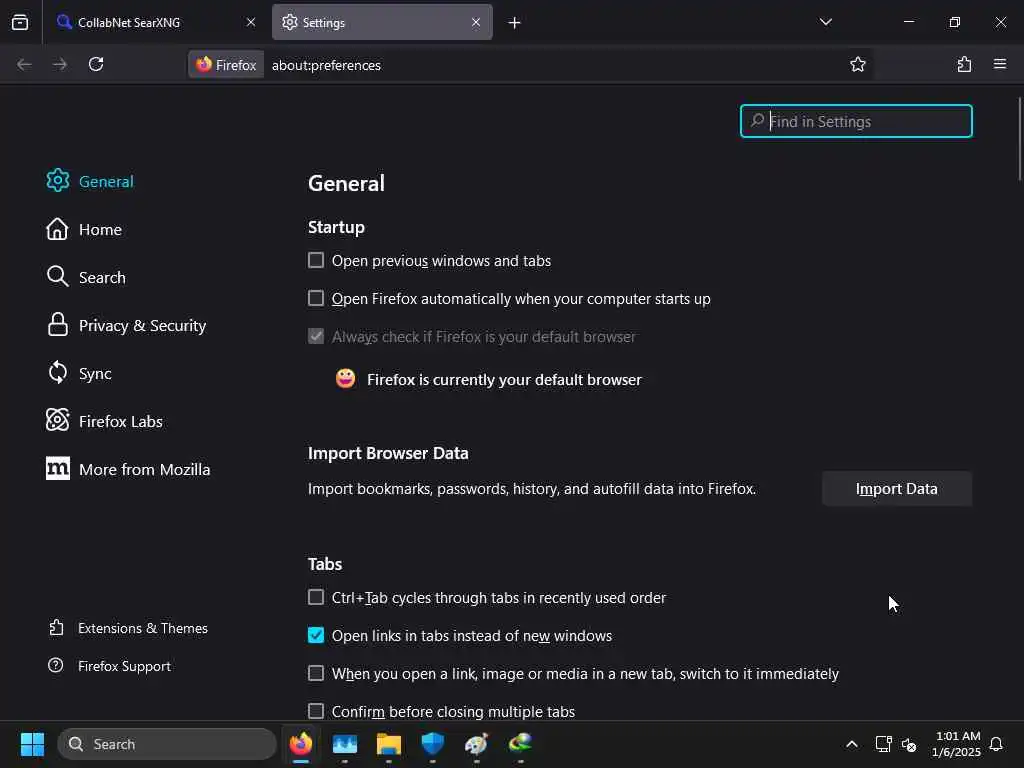Enable switch to new tab immediately option

[316, 673]
